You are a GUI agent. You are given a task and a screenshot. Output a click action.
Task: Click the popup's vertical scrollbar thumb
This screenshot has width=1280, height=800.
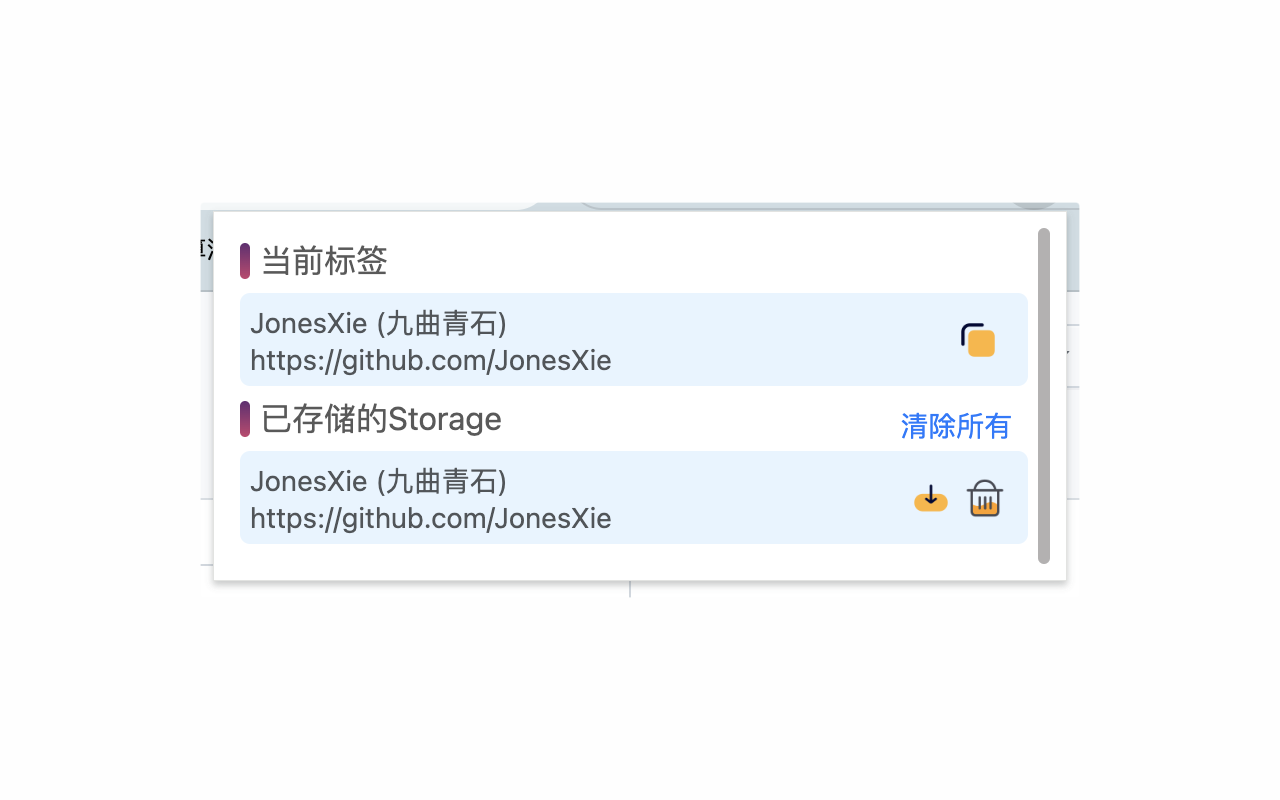[x=1044, y=395]
